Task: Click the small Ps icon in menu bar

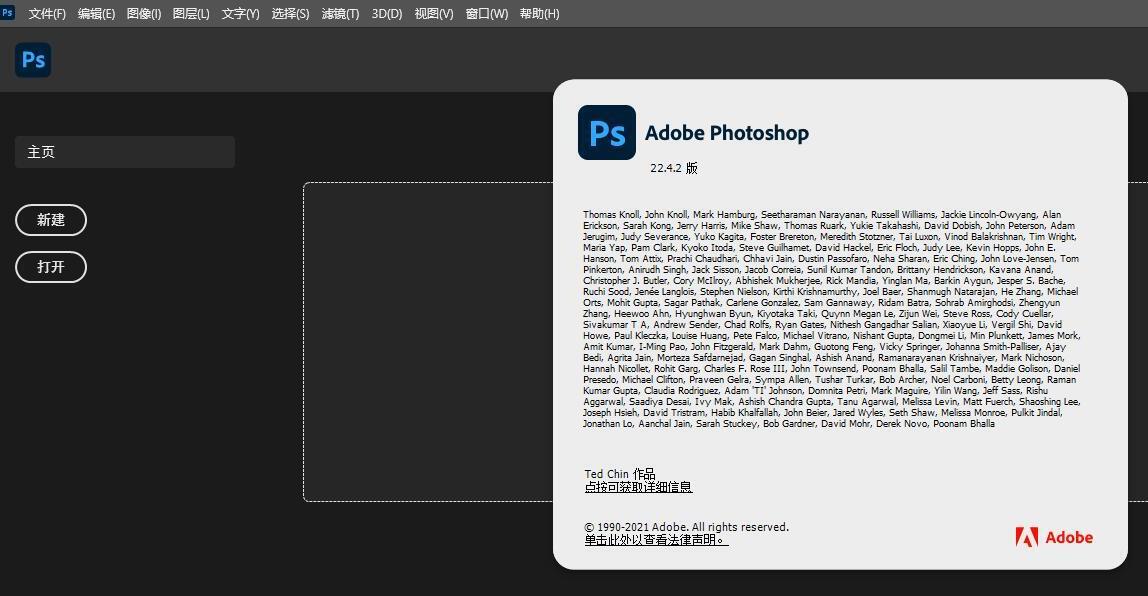Action: tap(7, 12)
